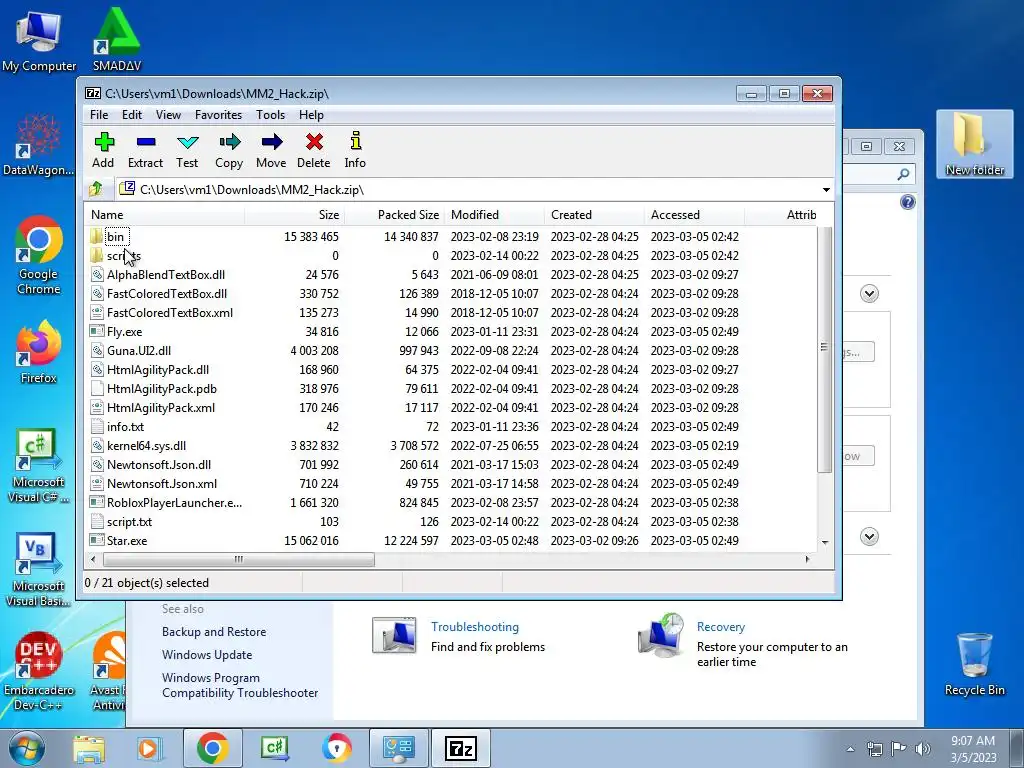The height and width of the screenshot is (768, 1024).
Task: Open Google Chrome desktop shortcut
Action: point(39,255)
